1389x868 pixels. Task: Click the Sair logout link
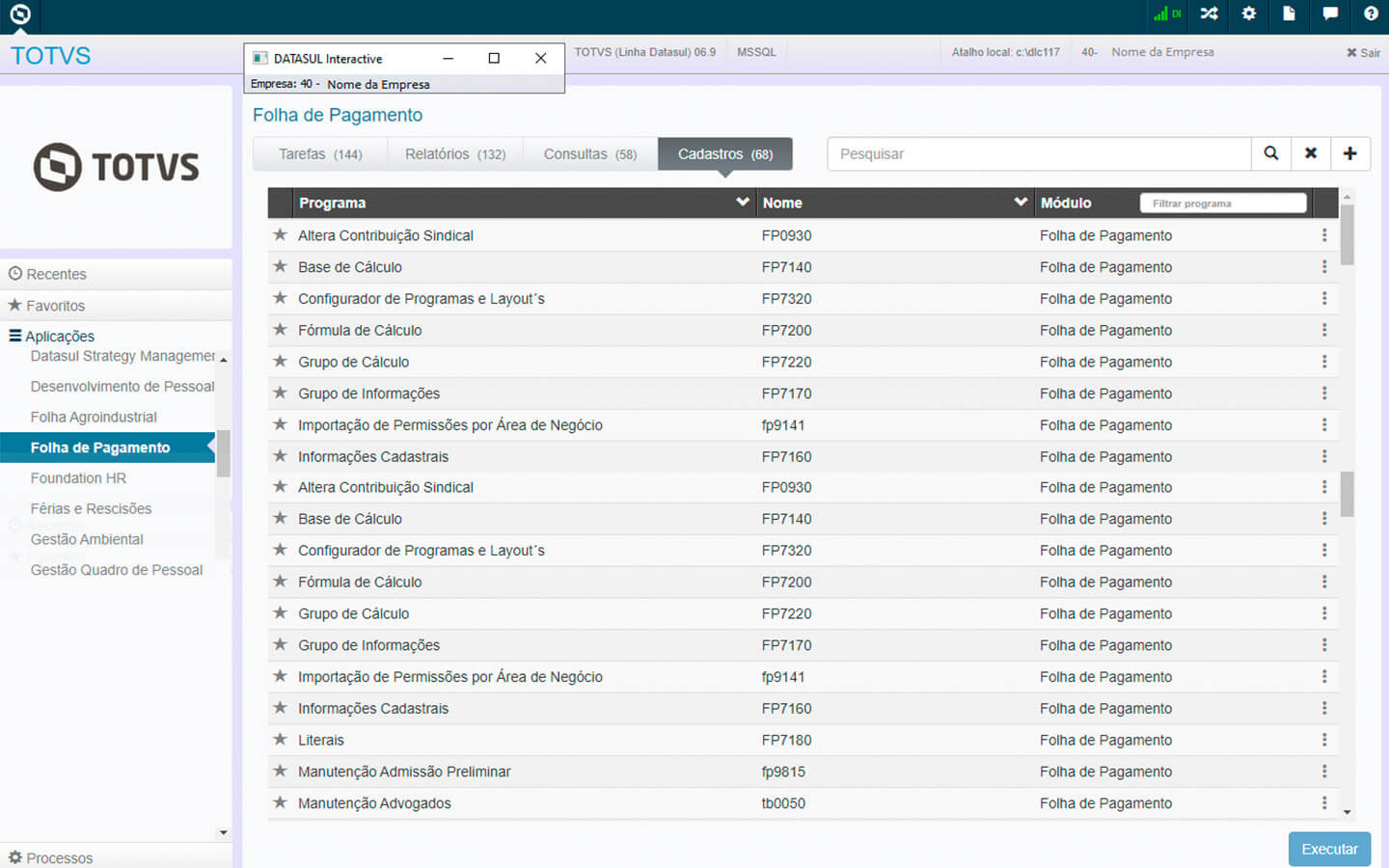(x=1363, y=53)
